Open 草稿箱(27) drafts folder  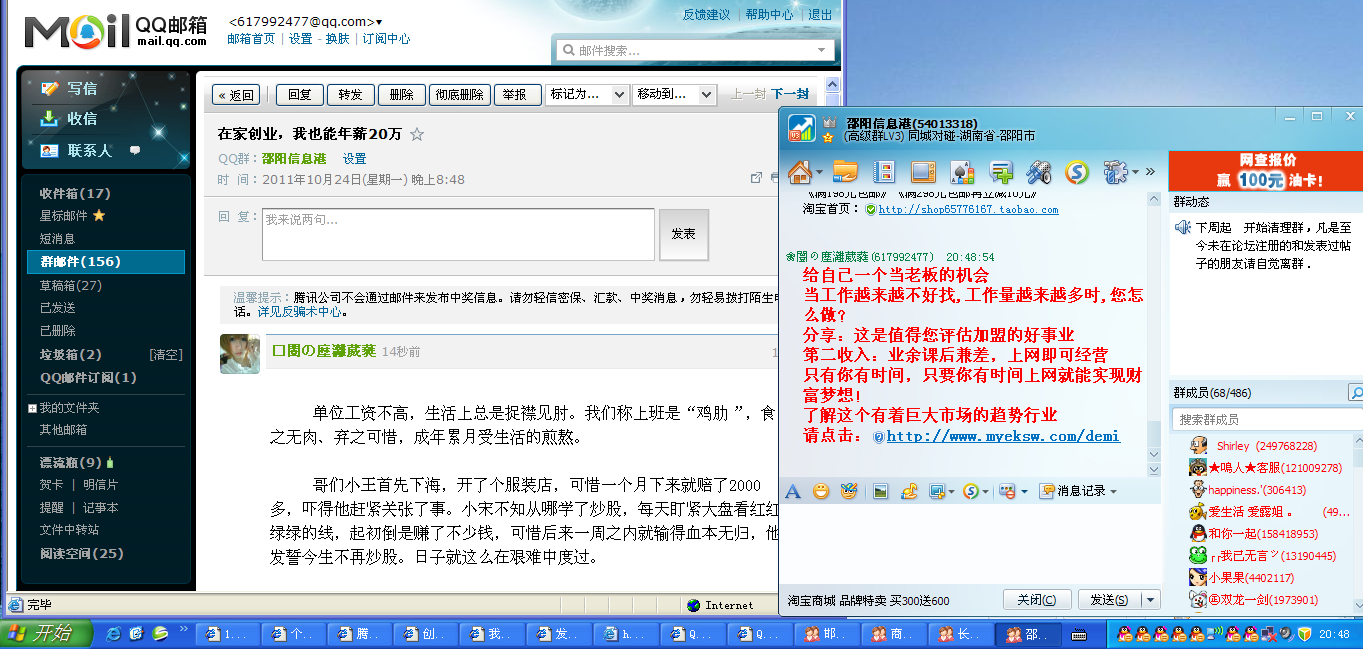tap(71, 285)
